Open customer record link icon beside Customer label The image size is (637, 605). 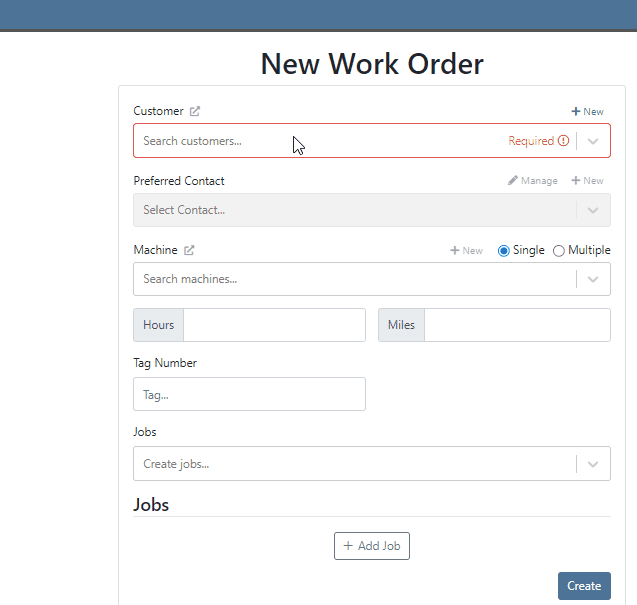[195, 111]
